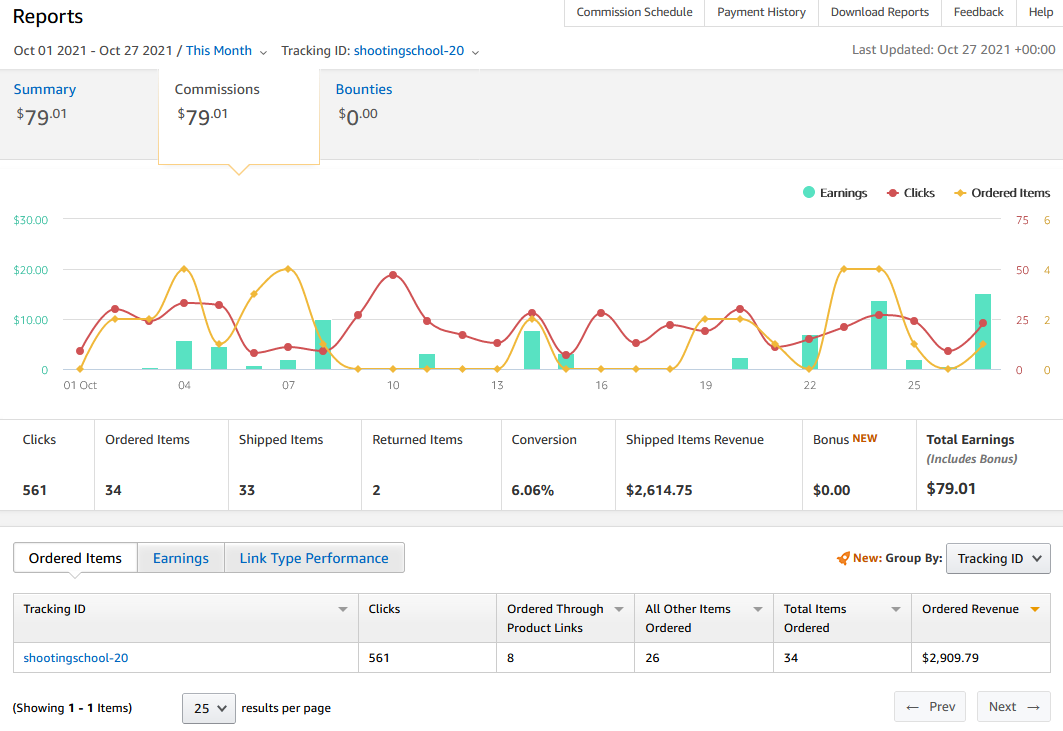Switch to the Summary tab
1063x731 pixels.
[x=79, y=114]
